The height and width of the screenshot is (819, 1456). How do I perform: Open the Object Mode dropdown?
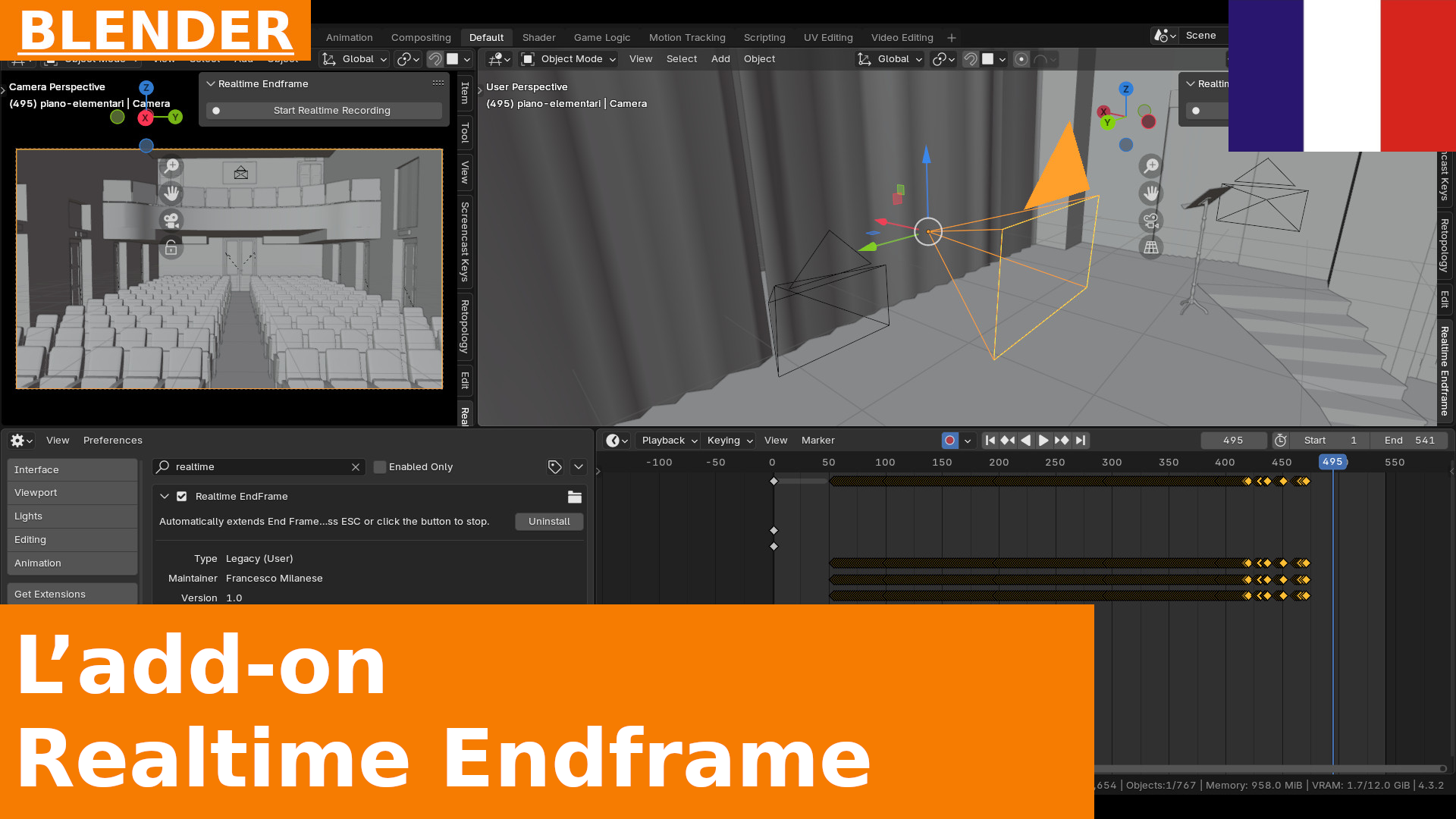569,59
